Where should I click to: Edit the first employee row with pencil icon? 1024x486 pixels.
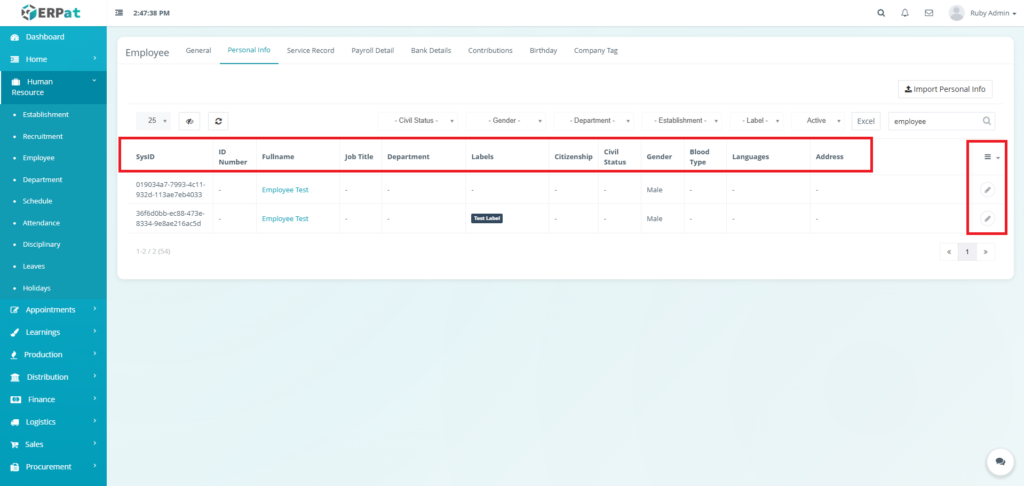pos(987,189)
